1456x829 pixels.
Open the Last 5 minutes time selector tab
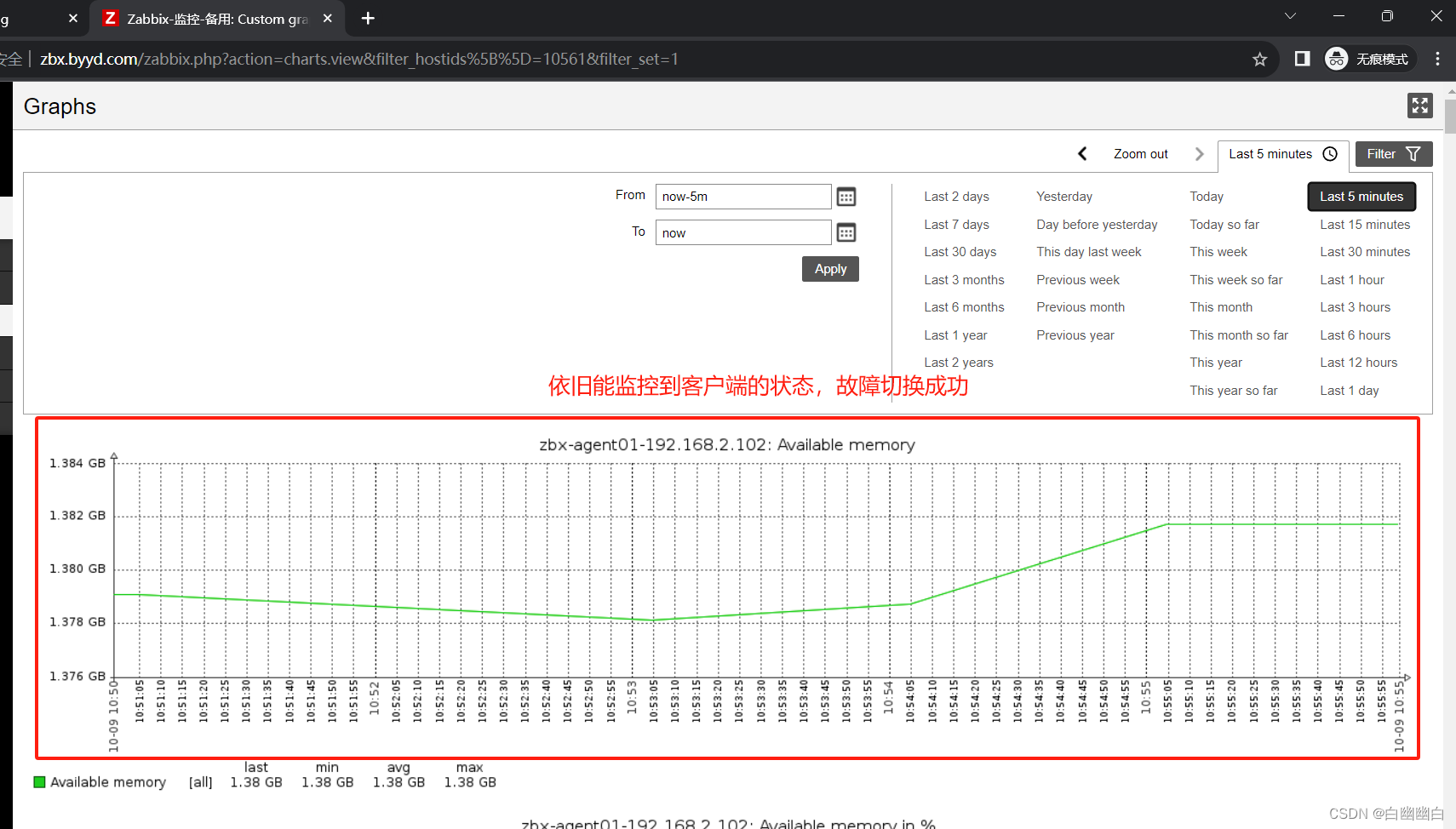pos(1282,154)
